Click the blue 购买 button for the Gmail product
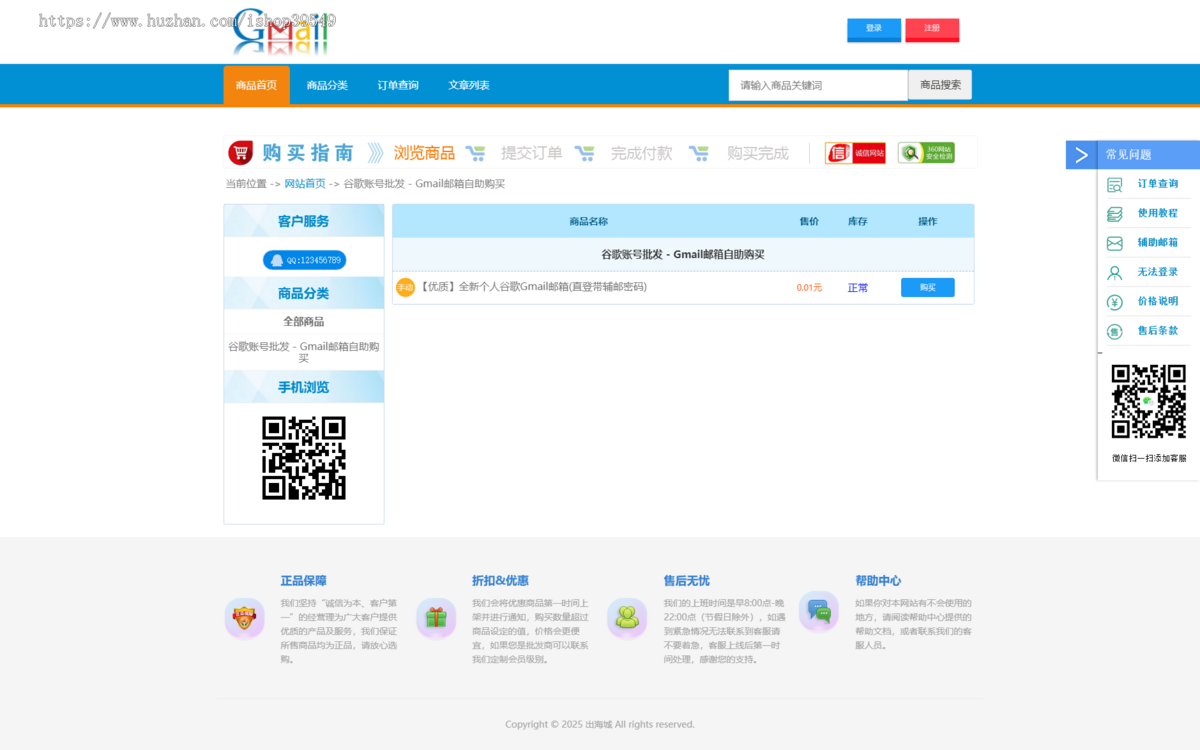Image resolution: width=1200 pixels, height=750 pixels. pyautogui.click(x=928, y=288)
